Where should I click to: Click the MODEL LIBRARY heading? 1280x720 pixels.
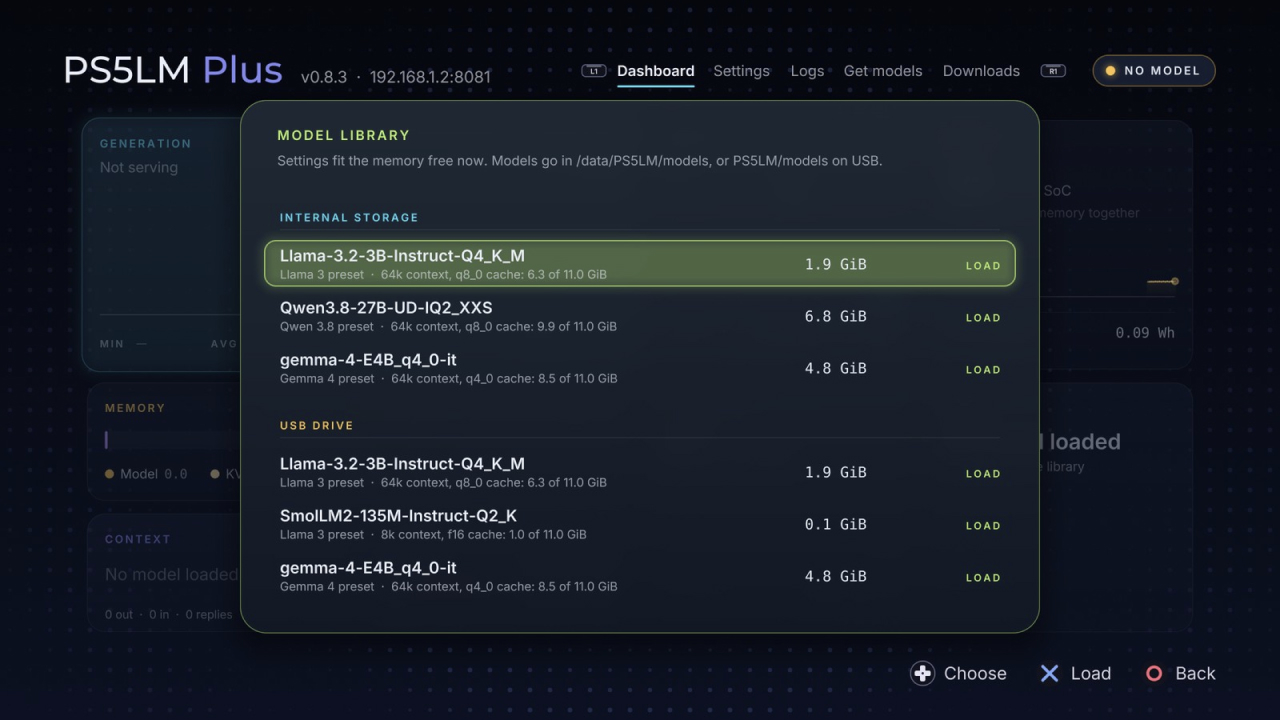coord(343,135)
